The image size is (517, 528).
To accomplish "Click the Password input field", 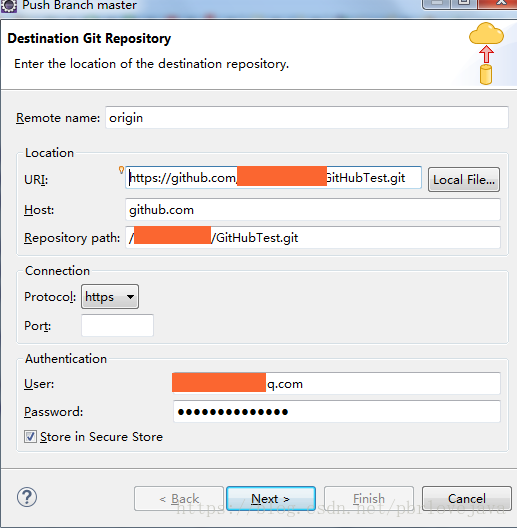I will pyautogui.click(x=336, y=411).
